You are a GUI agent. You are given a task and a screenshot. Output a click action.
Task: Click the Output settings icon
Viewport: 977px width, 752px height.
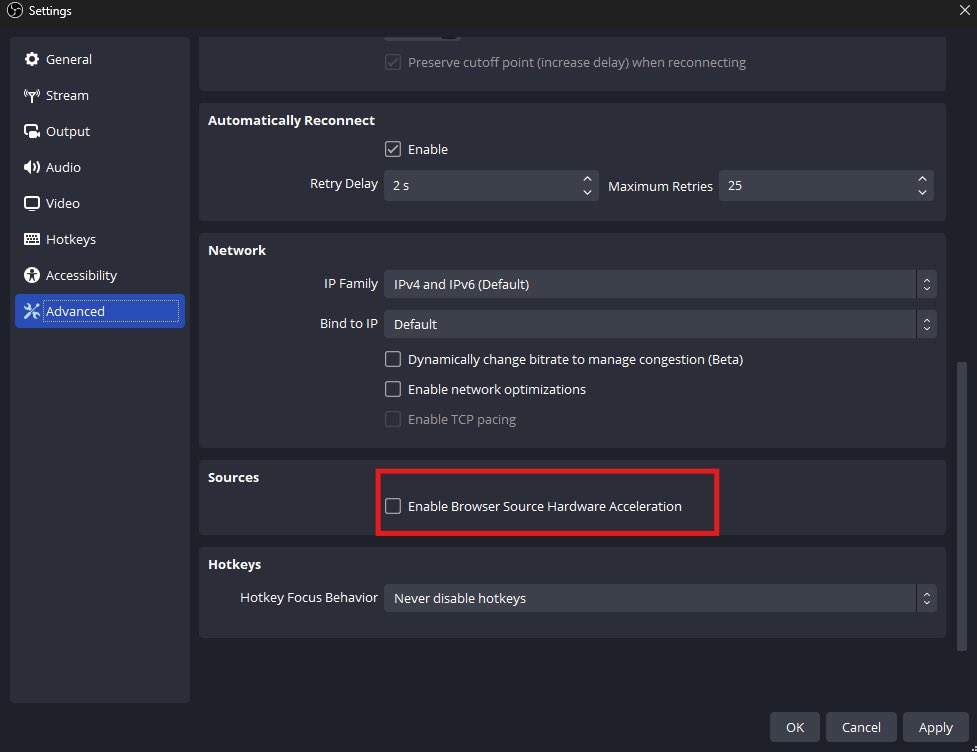click(x=32, y=131)
